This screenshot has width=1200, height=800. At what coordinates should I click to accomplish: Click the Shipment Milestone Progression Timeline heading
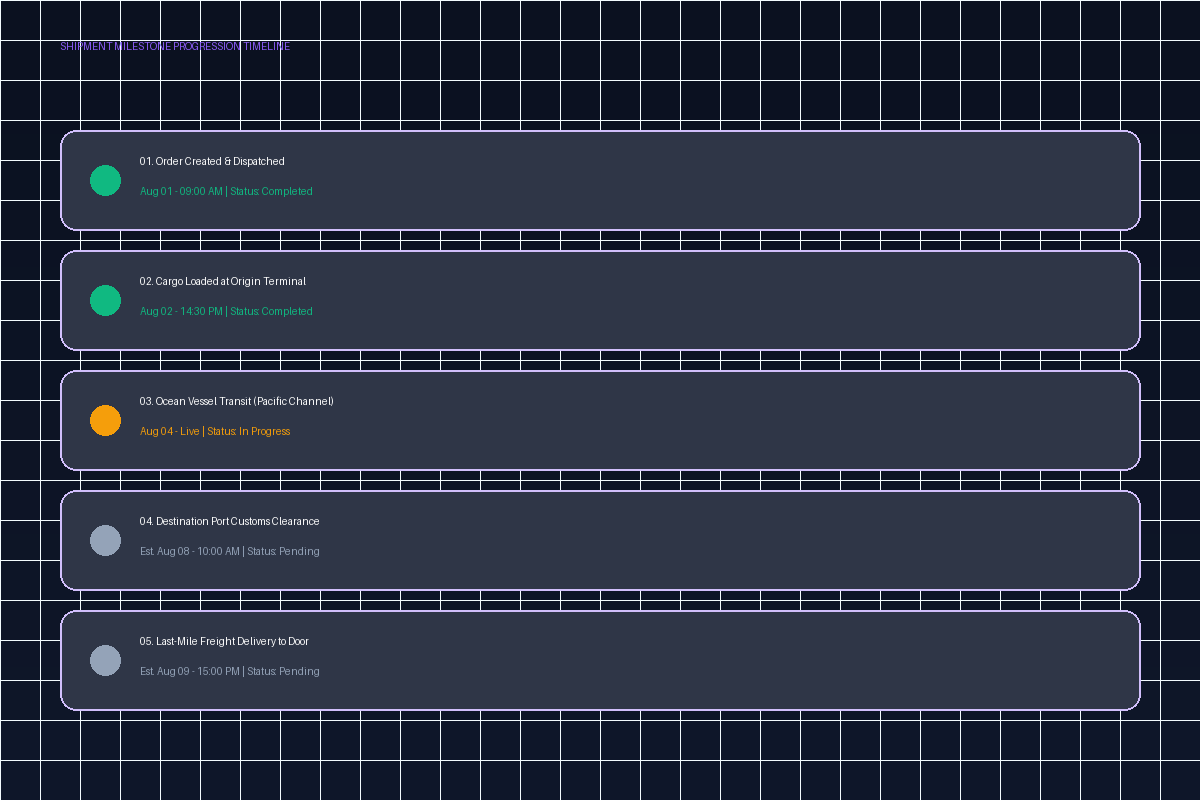175,46
